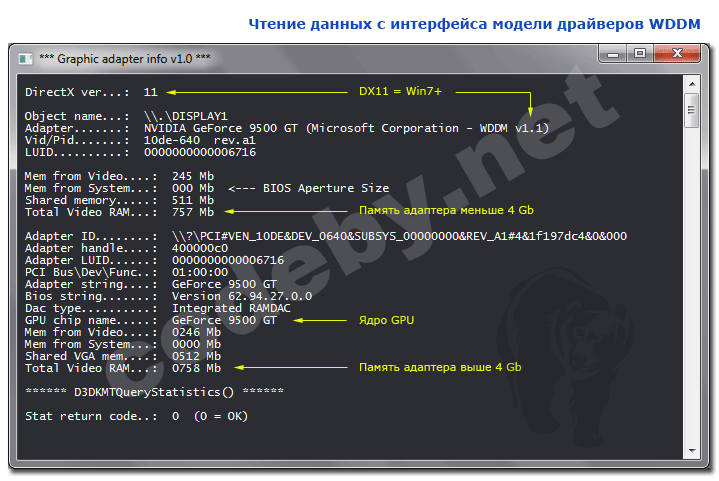Click the 'Total Video RAM' value '0758 Mb'

click(x=196, y=368)
